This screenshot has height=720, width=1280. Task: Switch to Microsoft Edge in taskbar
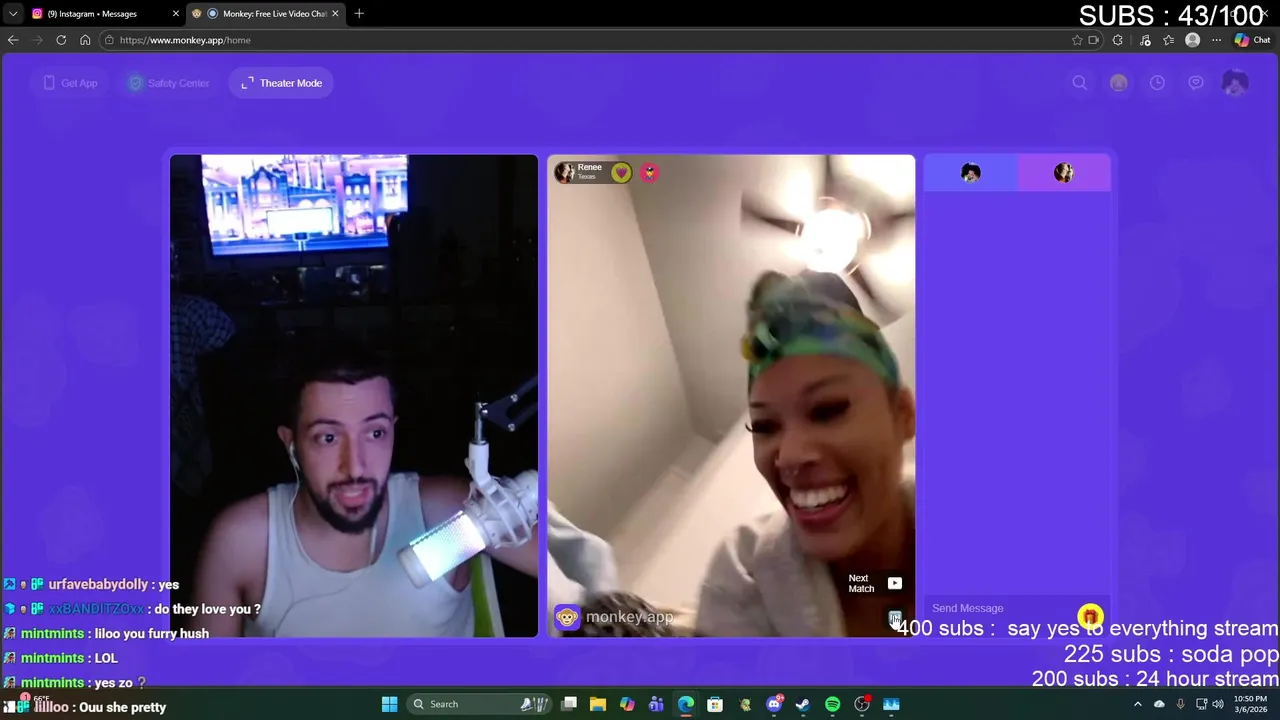coord(686,704)
